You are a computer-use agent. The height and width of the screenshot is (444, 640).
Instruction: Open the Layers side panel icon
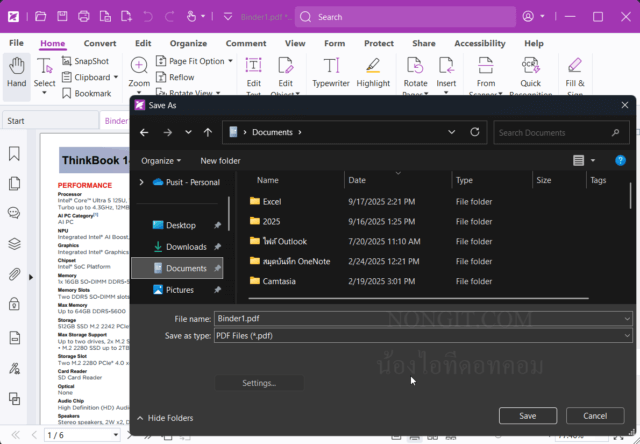(14, 244)
